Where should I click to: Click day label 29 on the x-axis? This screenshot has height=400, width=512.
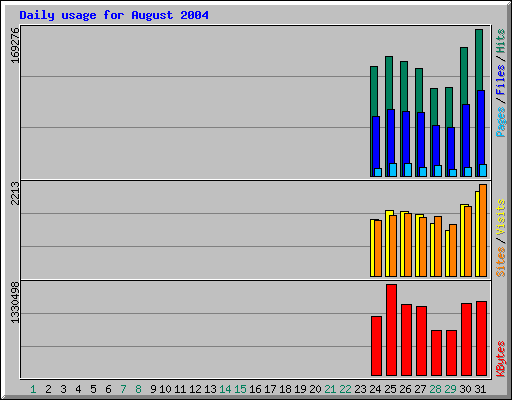(450, 389)
